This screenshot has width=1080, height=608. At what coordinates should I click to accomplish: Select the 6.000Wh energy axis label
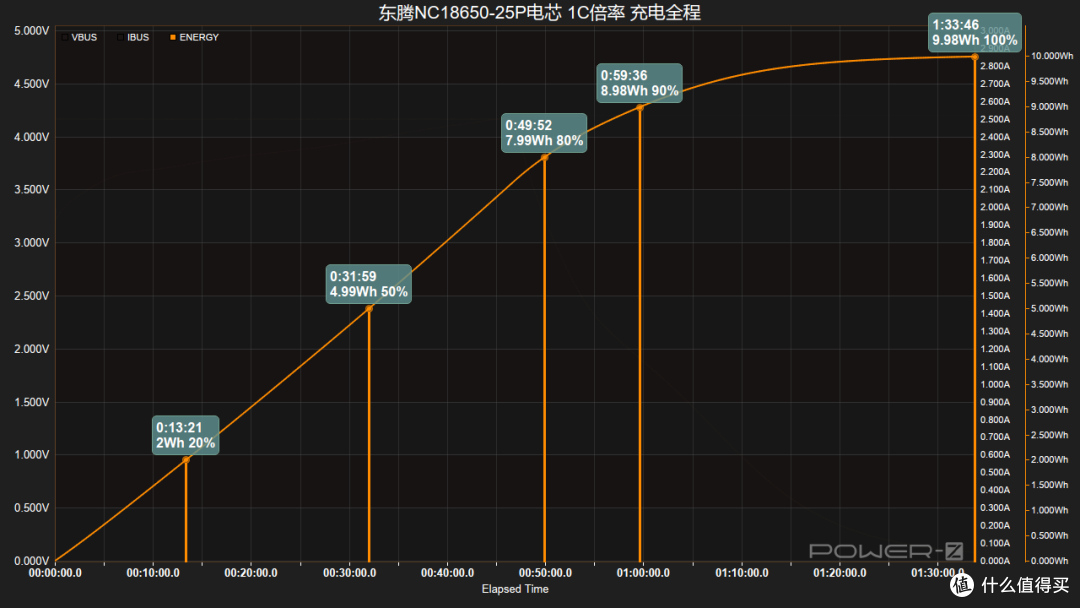click(1050, 258)
